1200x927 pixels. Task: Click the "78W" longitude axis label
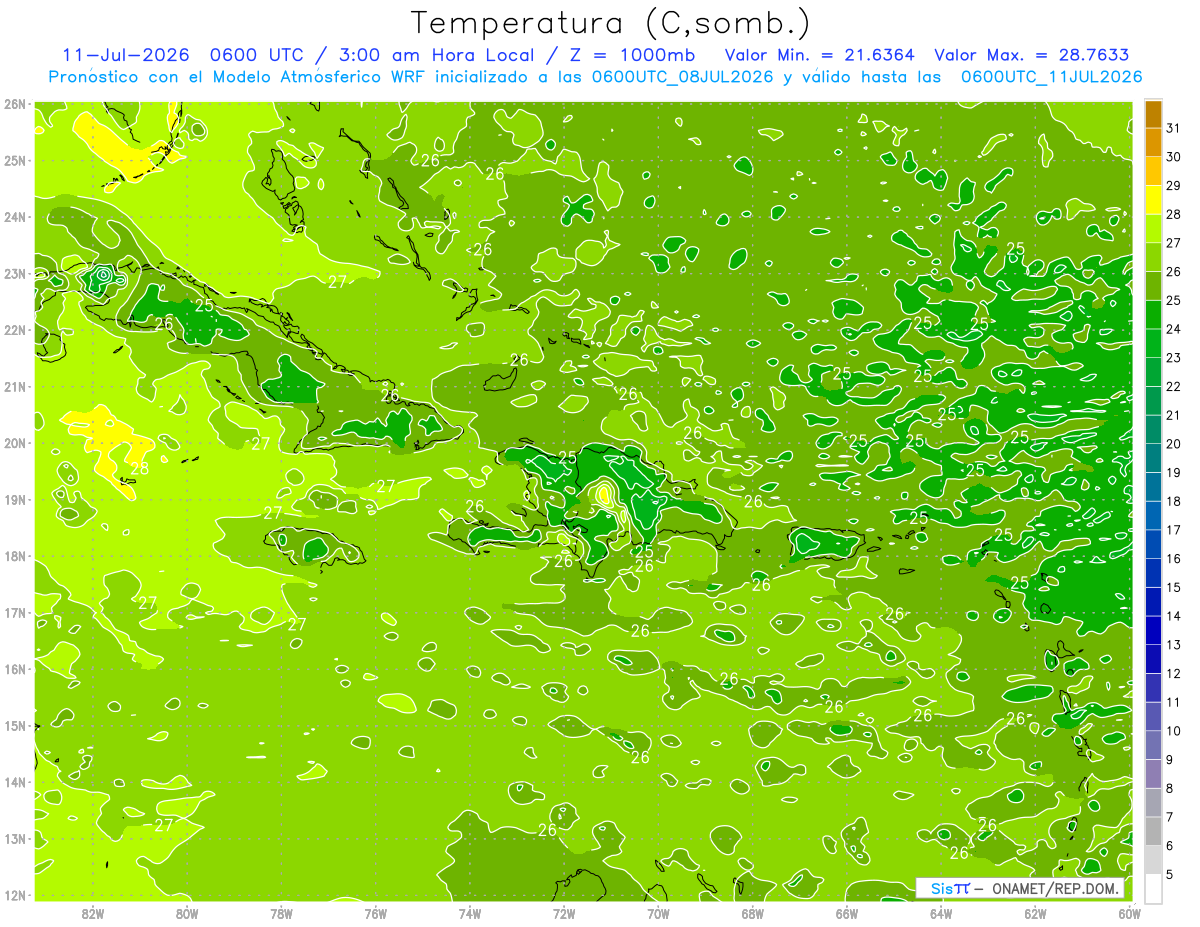(281, 913)
